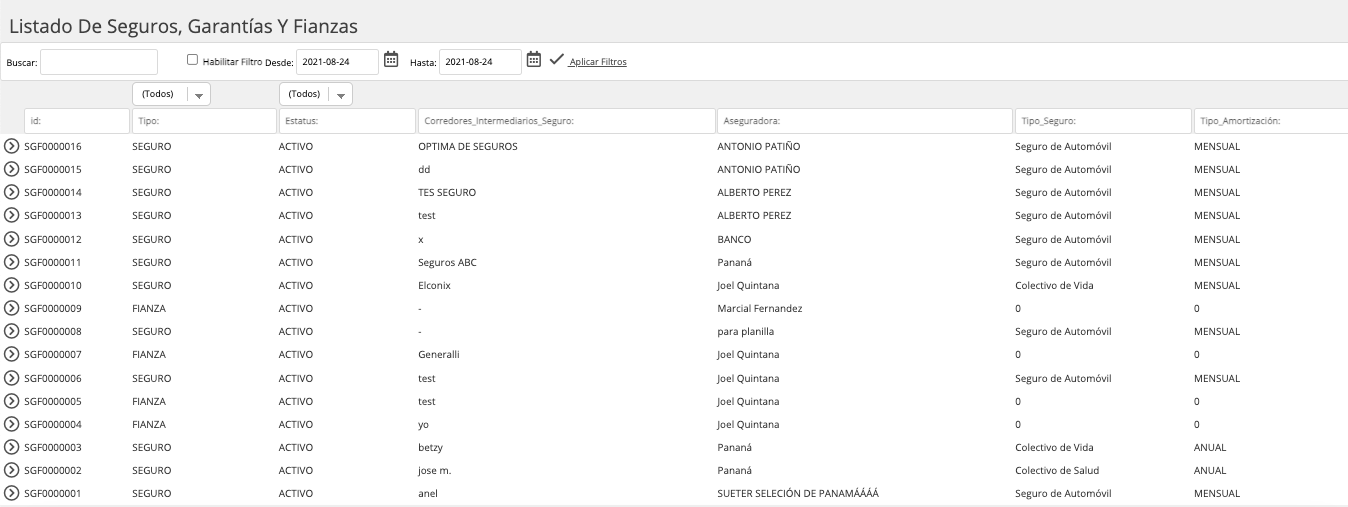Click the ANUAL cell in row SGF0000003
This screenshot has height=507, width=1348.
point(1210,447)
